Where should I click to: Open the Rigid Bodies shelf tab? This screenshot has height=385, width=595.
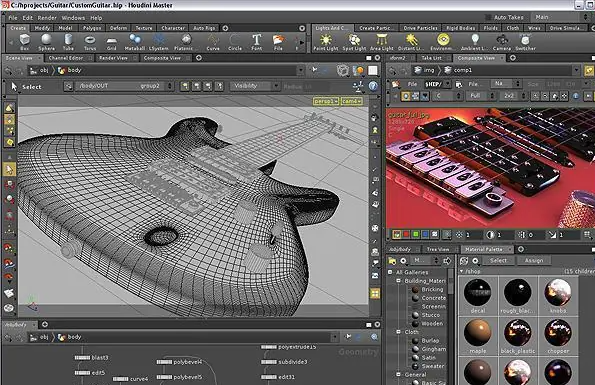461,28
